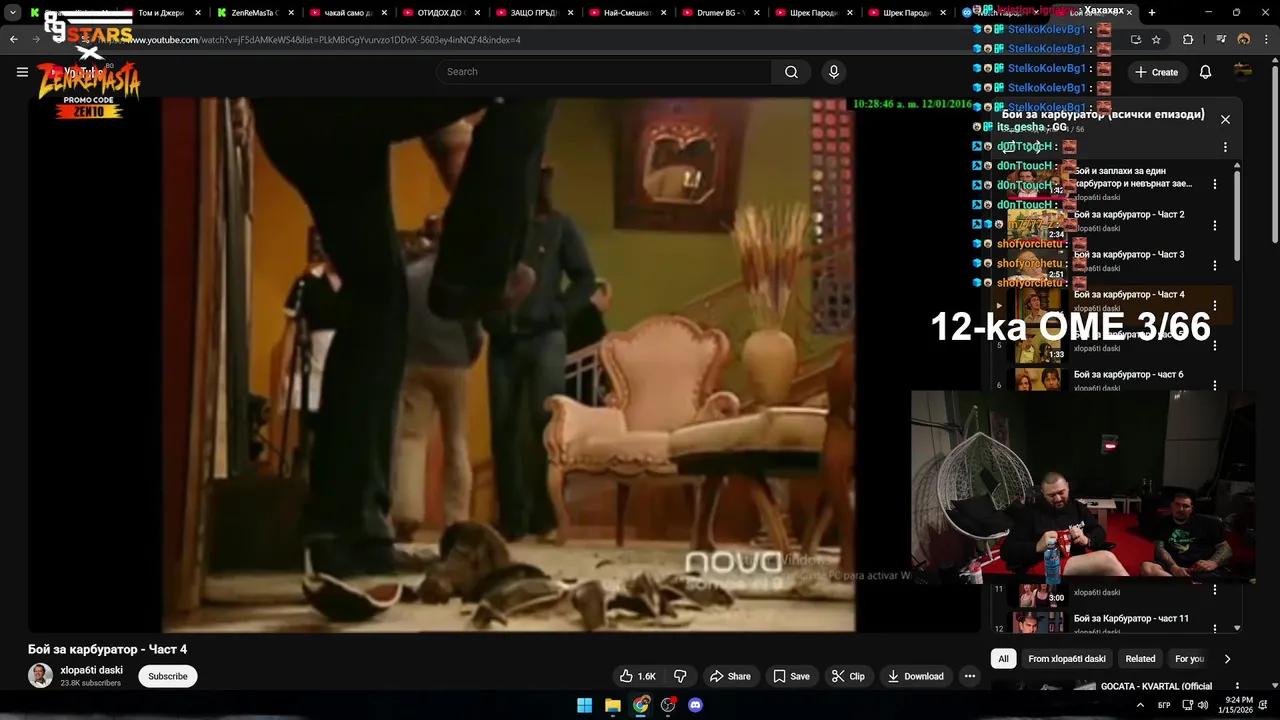Open options for Бой за карбуратор - Част 3
Image resolution: width=1280 pixels, height=720 pixels.
coord(1215,265)
